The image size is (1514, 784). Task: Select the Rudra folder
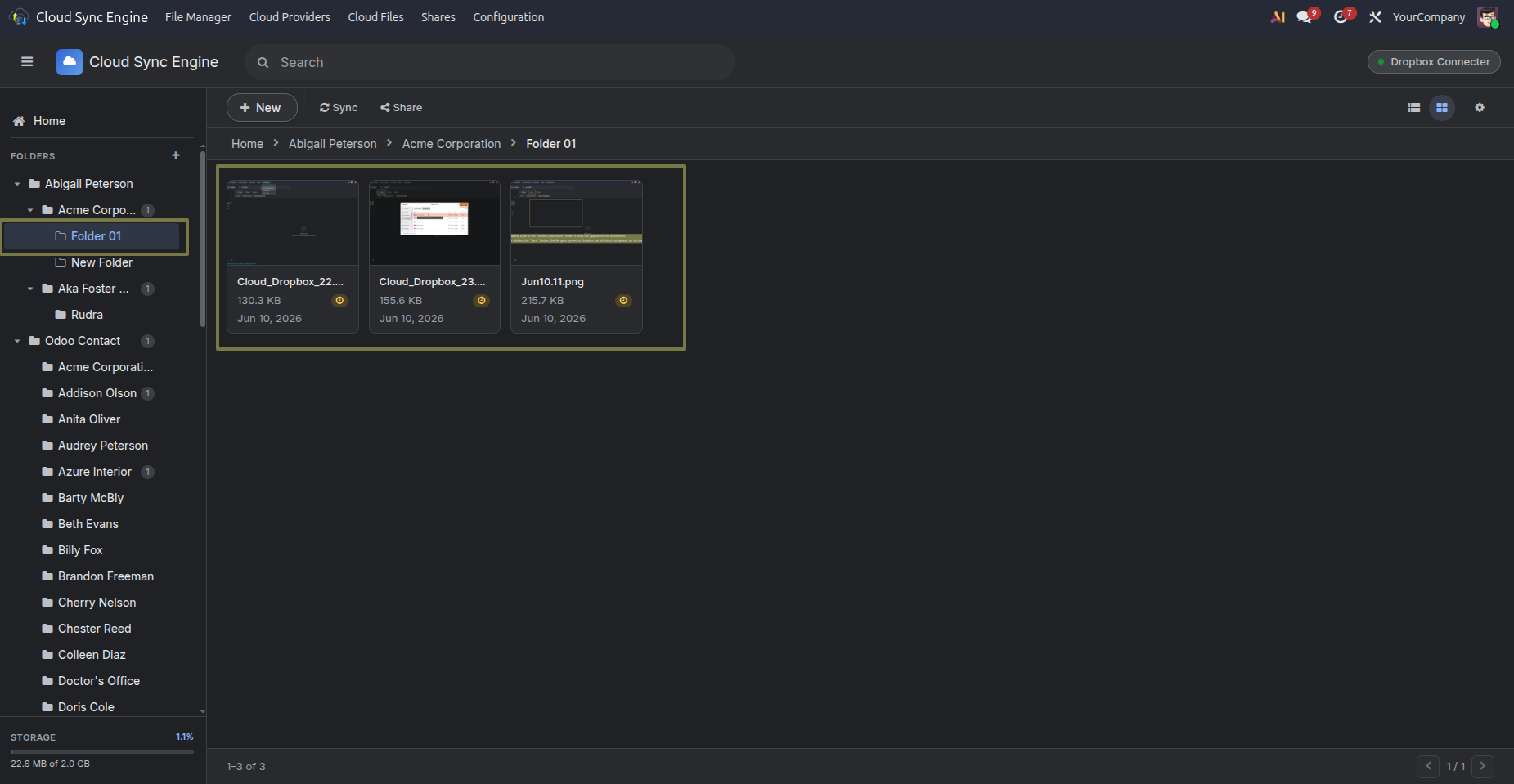pyautogui.click(x=87, y=315)
